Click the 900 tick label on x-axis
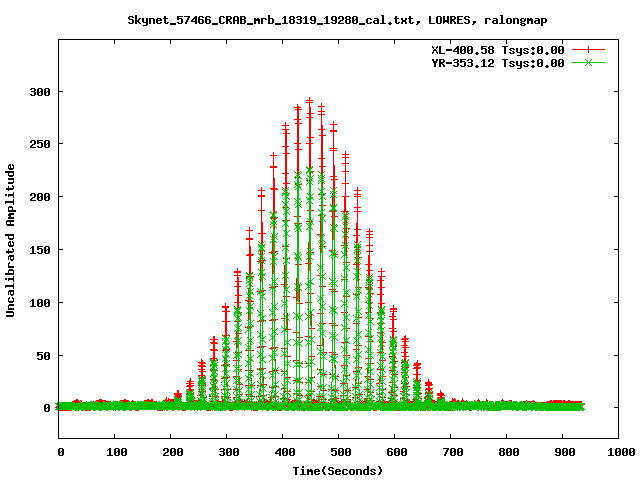Screen dimensions: 640x480 coord(565,452)
